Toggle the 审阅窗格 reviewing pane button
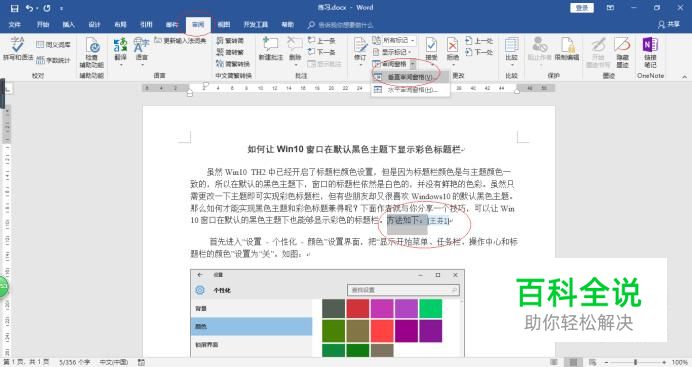Image resolution: width=692 pixels, height=367 pixels. tap(390, 64)
